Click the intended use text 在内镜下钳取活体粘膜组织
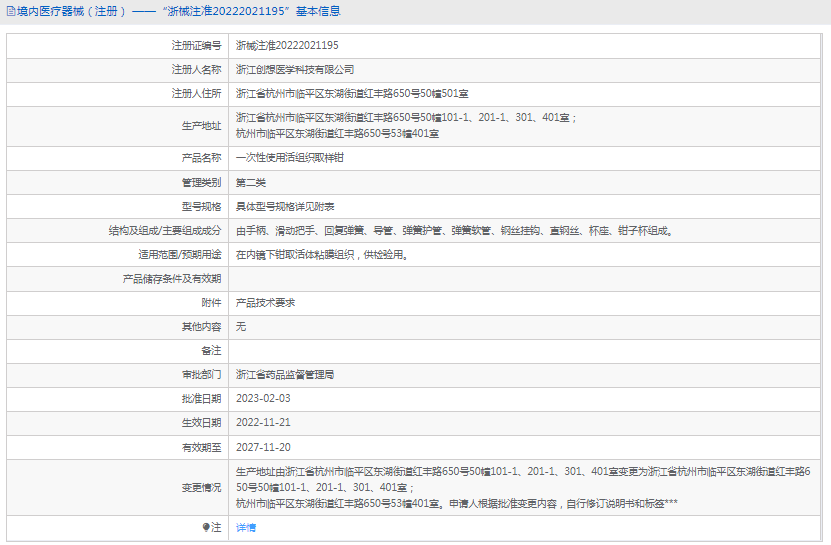Viewport: 831px width, 545px height. tap(322, 255)
